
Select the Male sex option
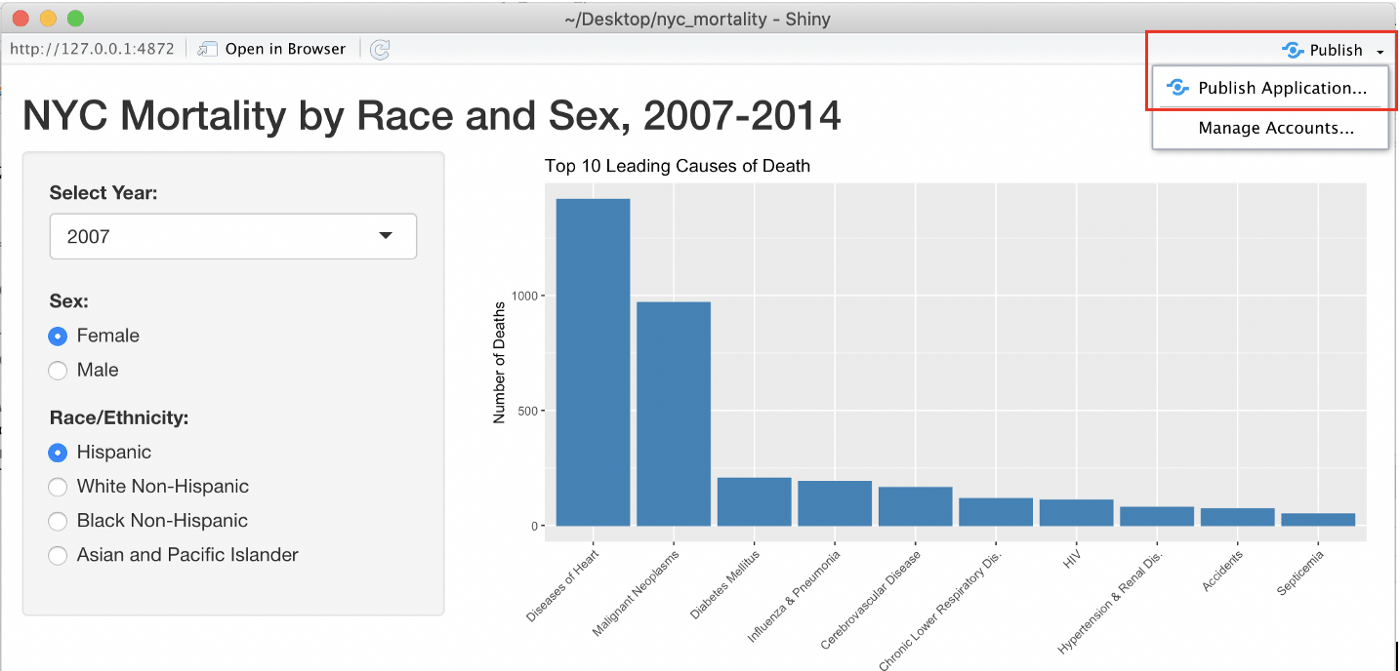pos(58,370)
